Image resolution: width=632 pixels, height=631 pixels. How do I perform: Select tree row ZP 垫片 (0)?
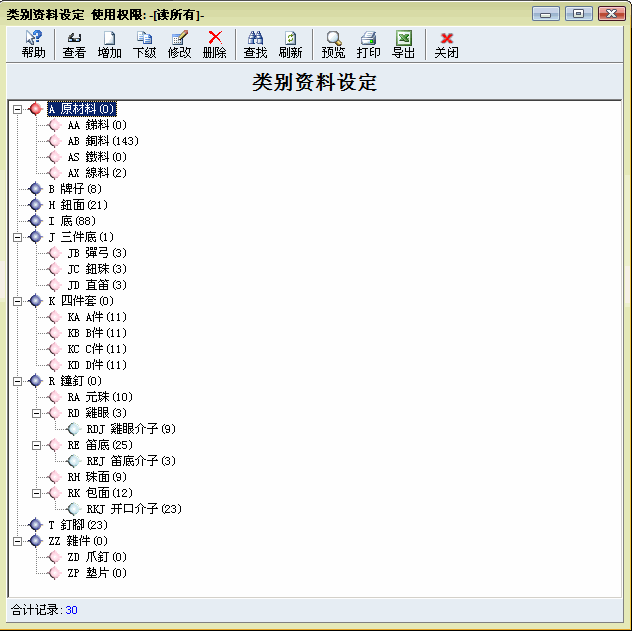[x=97, y=573]
